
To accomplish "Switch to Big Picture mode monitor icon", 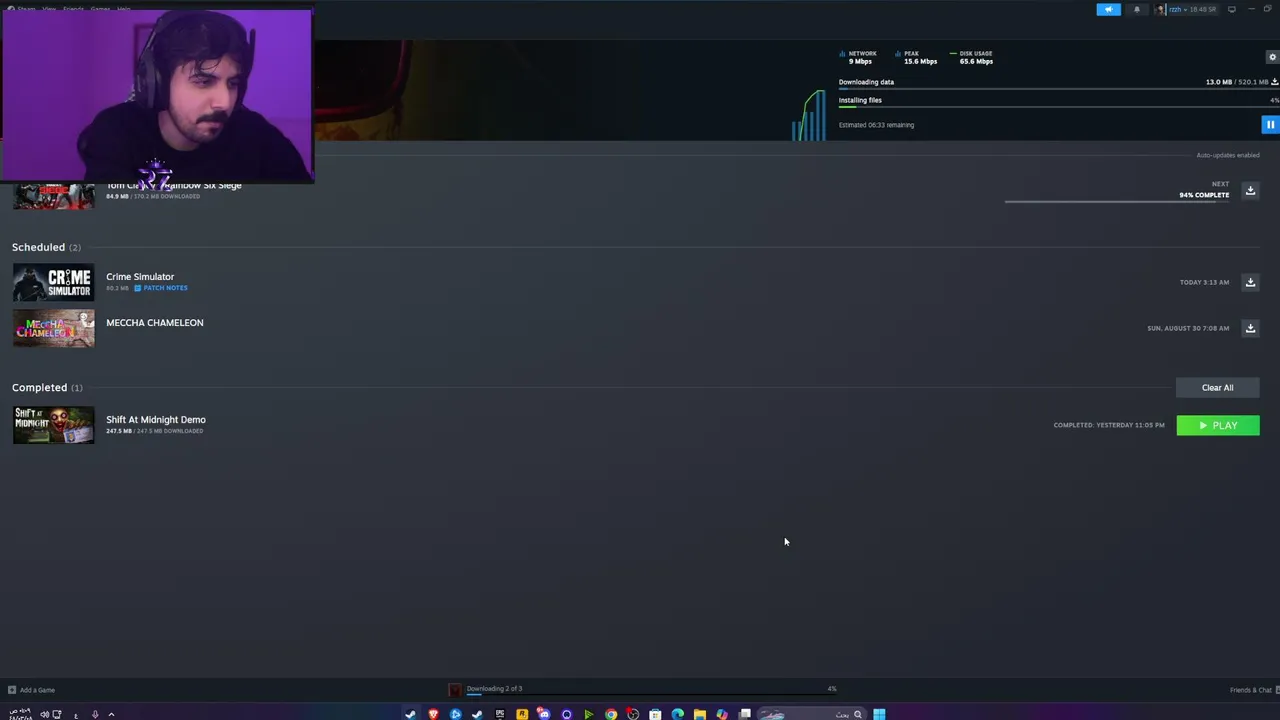I will (1232, 9).
